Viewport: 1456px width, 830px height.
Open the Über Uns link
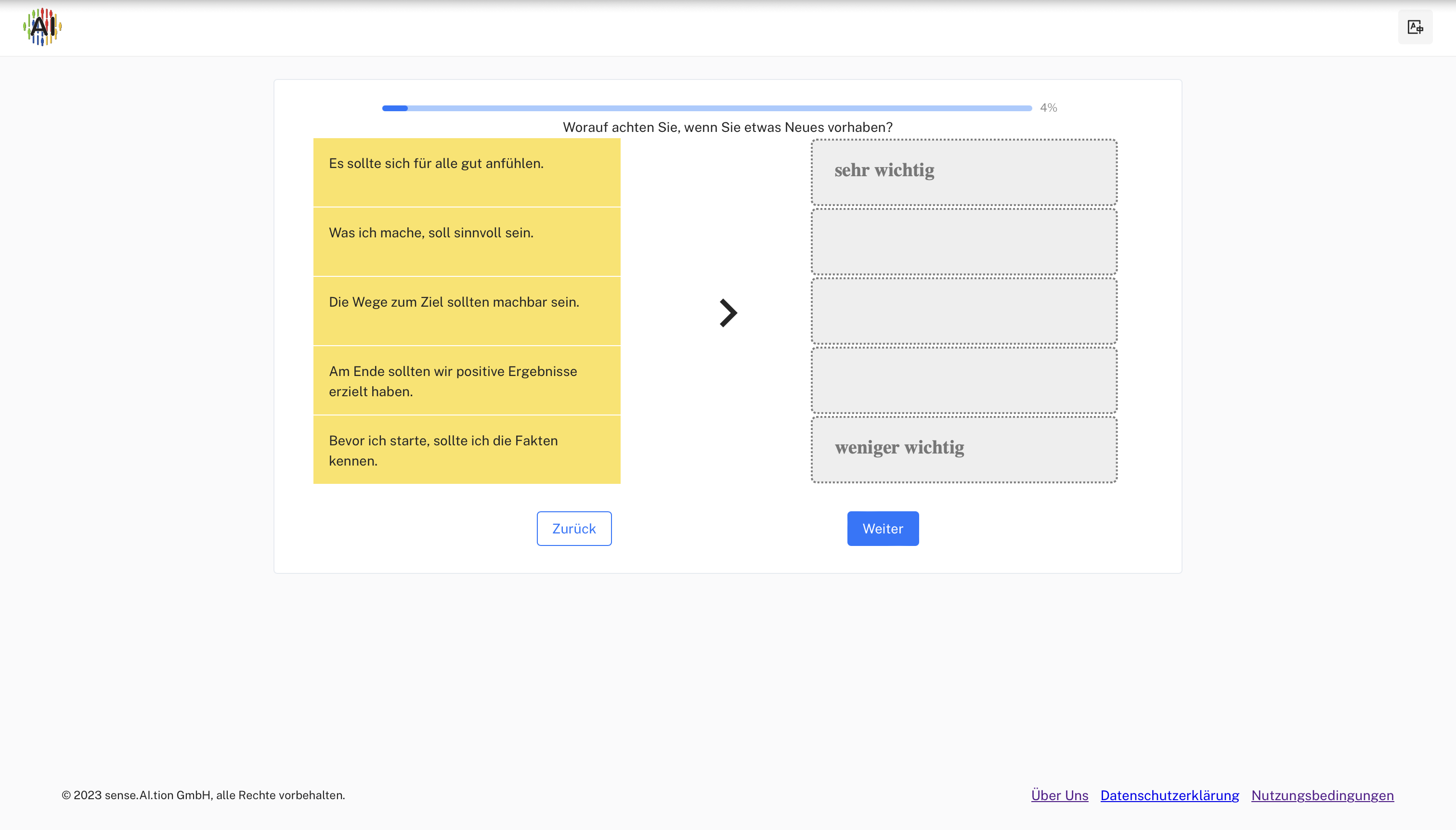(x=1060, y=795)
